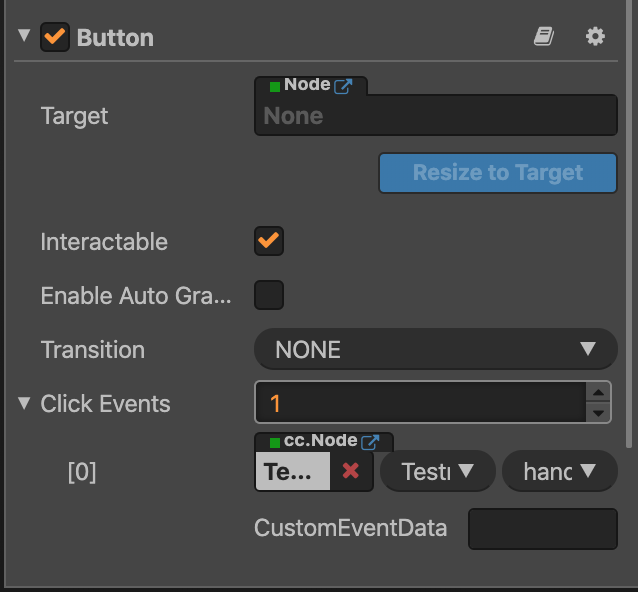
Task: Increment Click Events count with up arrow
Action: click(598, 393)
